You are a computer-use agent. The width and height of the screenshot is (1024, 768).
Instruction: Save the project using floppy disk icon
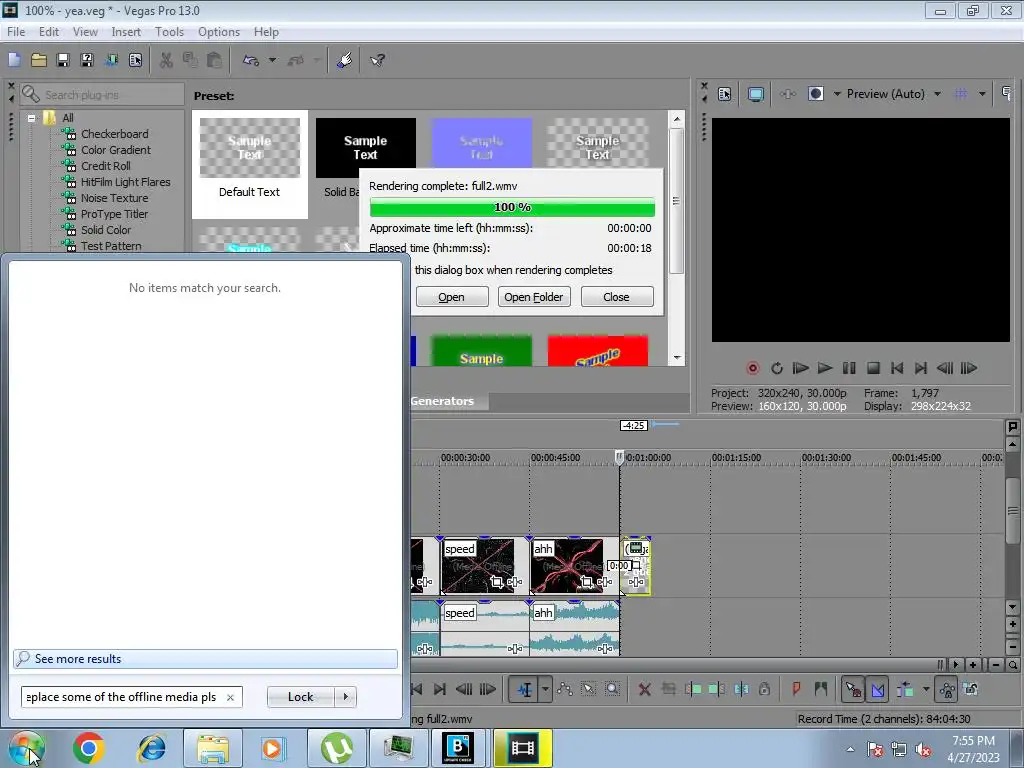(63, 61)
